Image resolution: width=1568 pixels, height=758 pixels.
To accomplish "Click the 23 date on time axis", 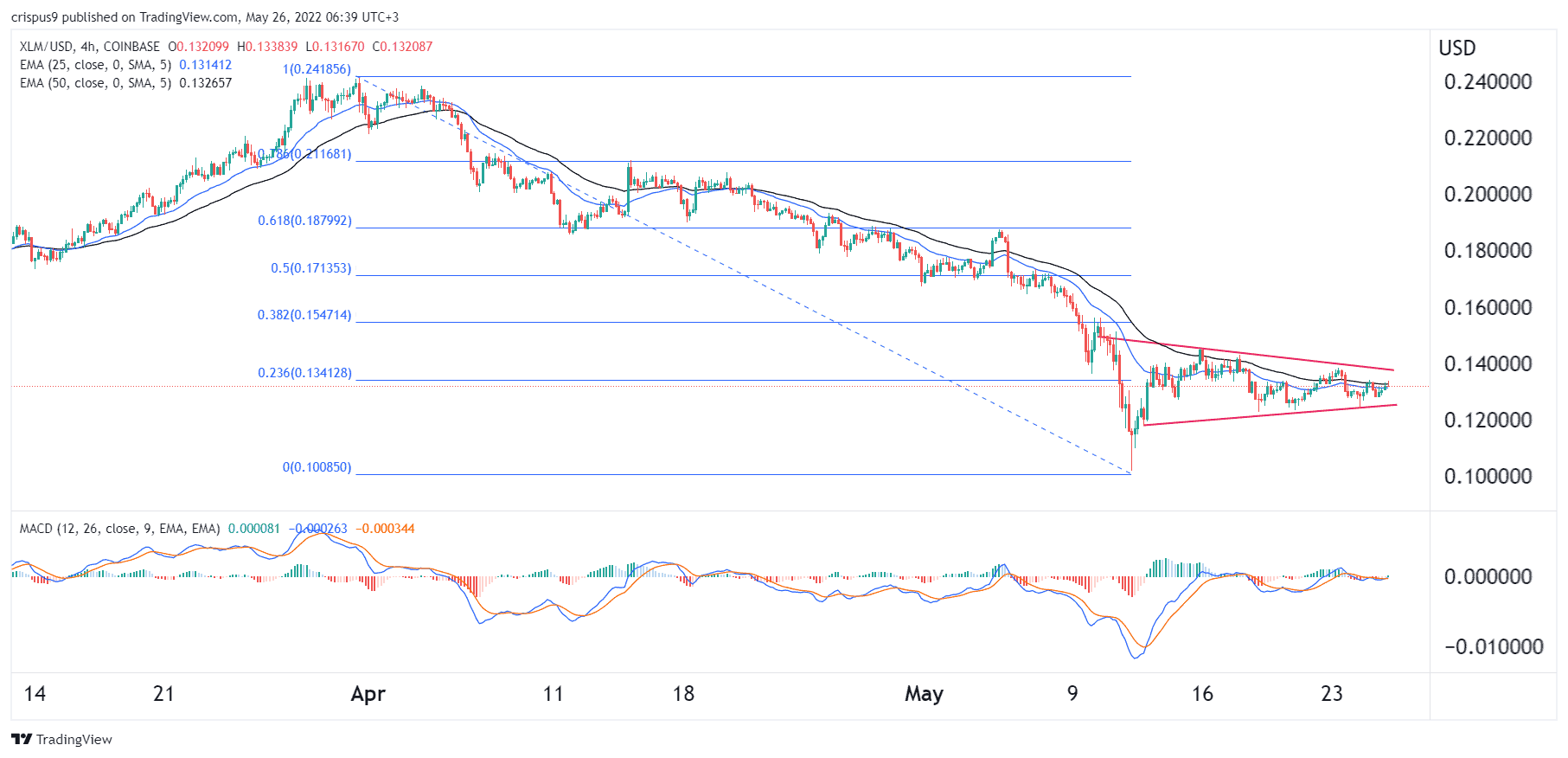I will click(1332, 694).
